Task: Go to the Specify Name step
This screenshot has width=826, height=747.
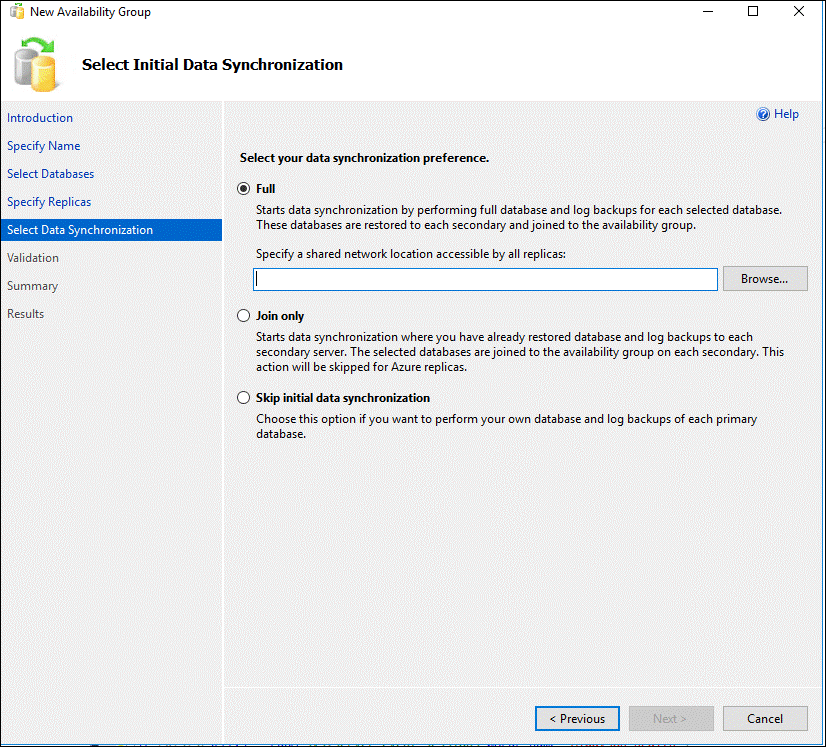Action: (x=44, y=146)
